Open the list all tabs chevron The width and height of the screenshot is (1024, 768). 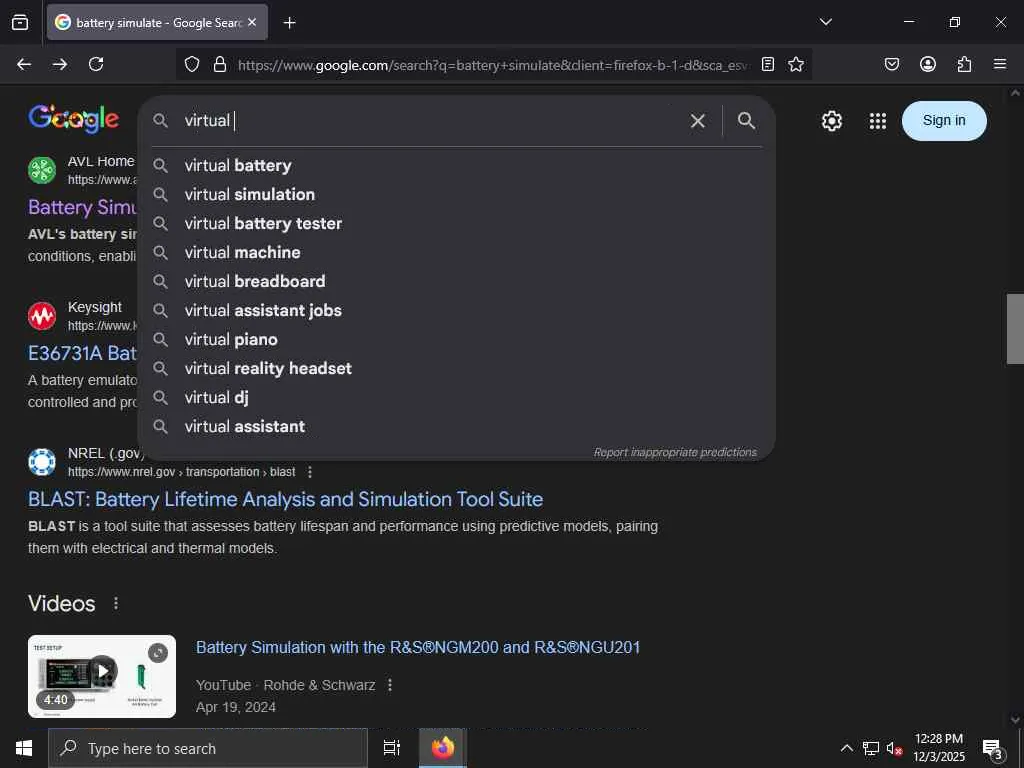click(x=825, y=22)
